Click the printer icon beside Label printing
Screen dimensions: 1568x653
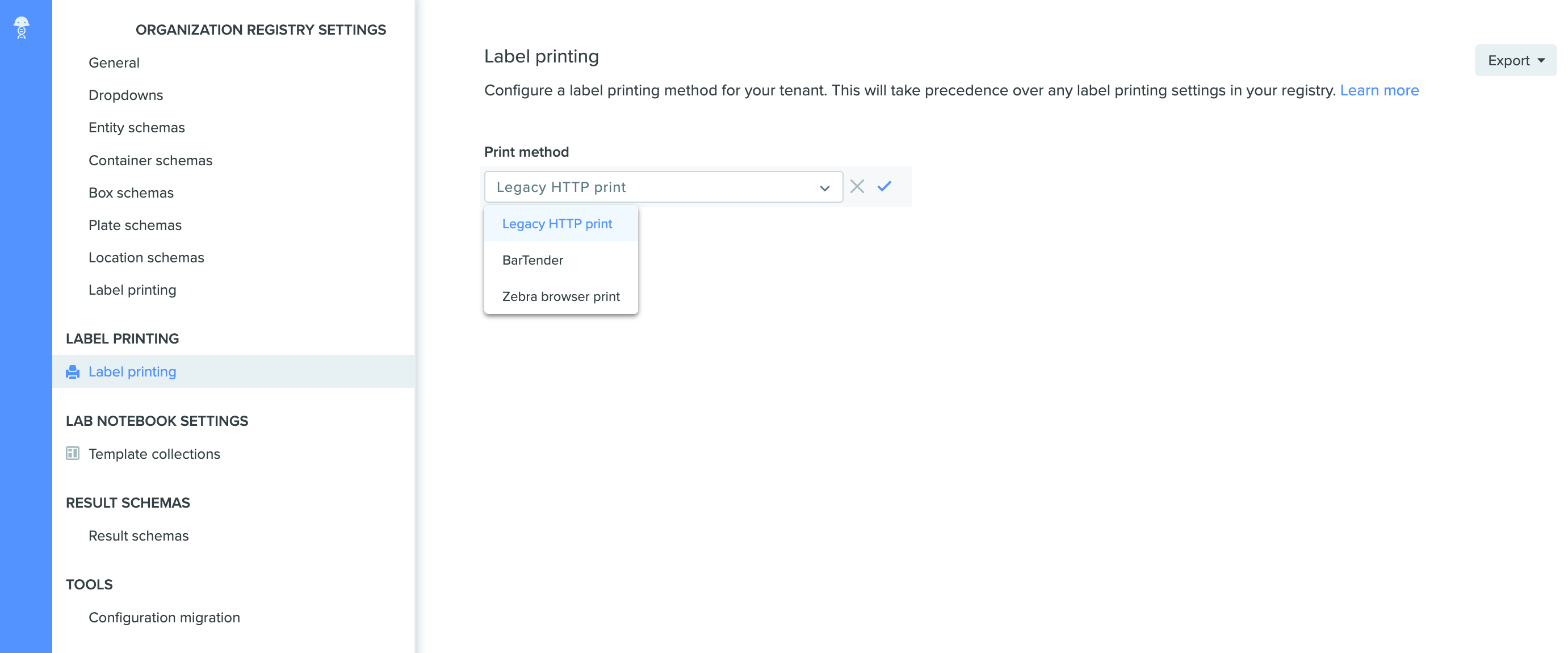point(73,371)
